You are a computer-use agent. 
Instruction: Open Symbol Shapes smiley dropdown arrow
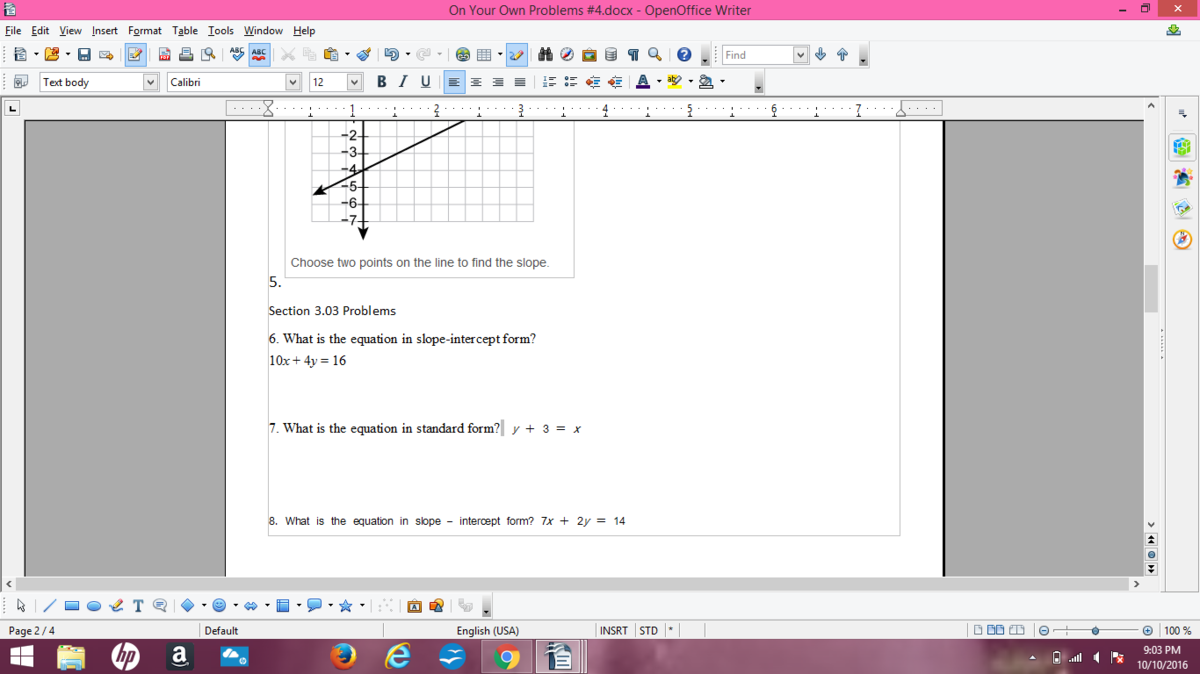(235, 605)
